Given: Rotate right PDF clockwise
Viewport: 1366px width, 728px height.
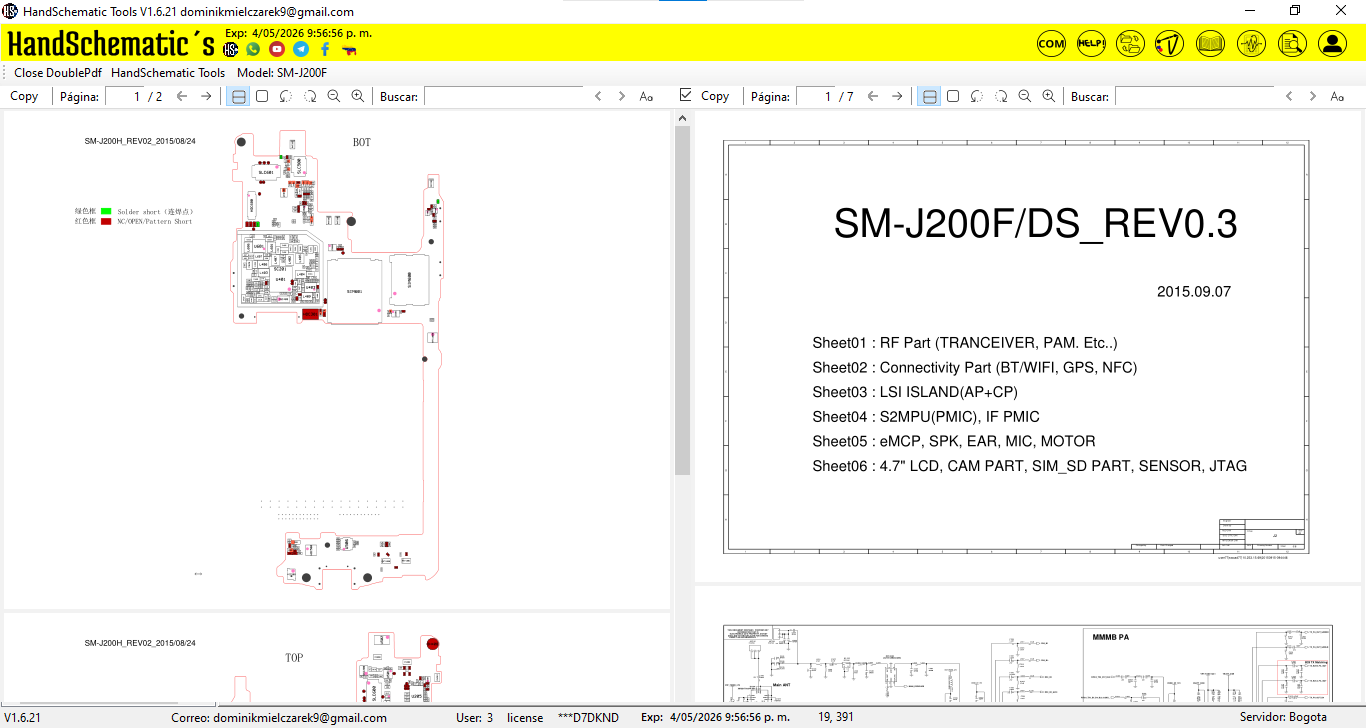Looking at the screenshot, I should point(1001,96).
